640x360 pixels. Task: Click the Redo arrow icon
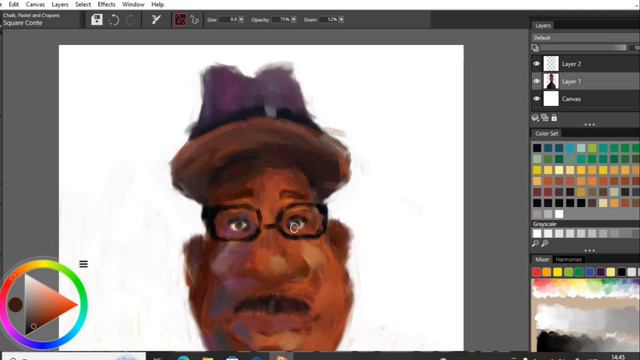(x=130, y=20)
